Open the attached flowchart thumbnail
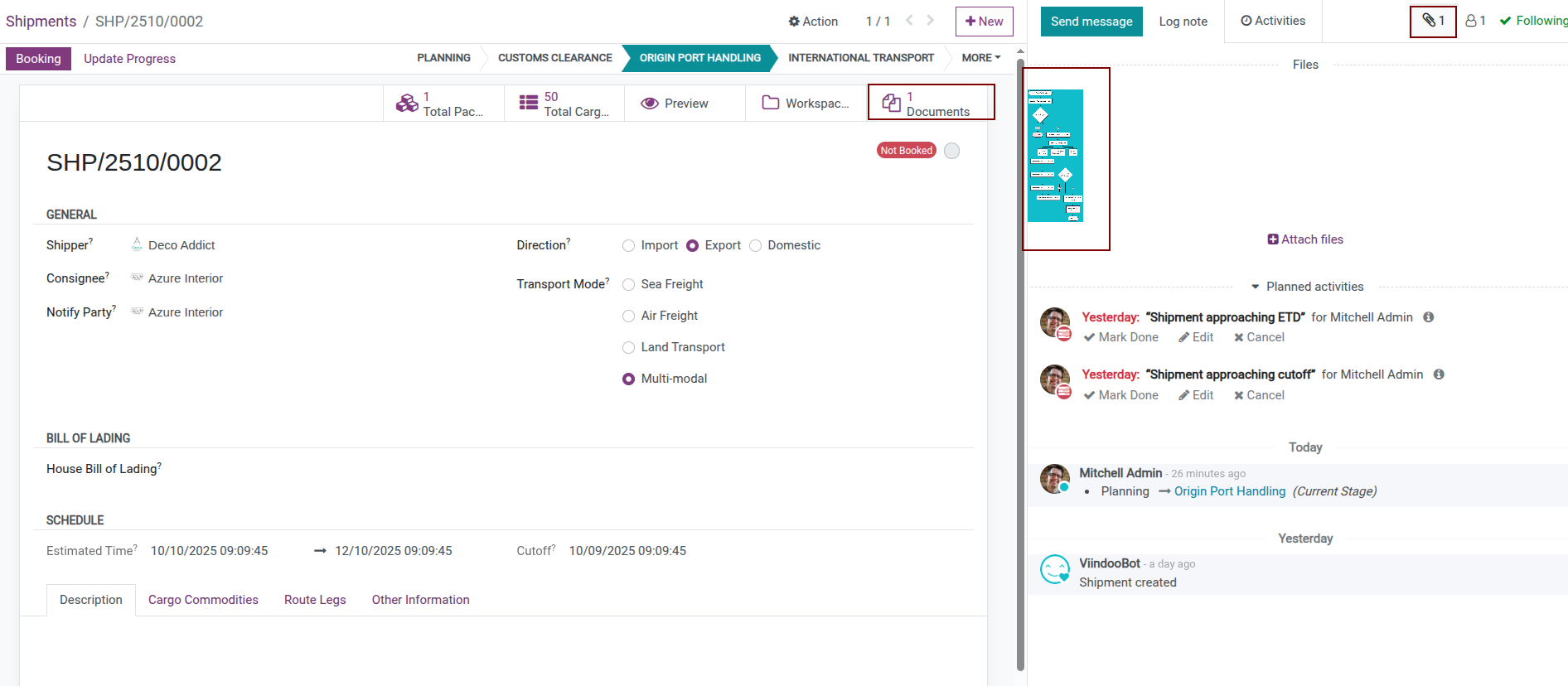Screen dimensions: 1568x686 click(x=1055, y=156)
